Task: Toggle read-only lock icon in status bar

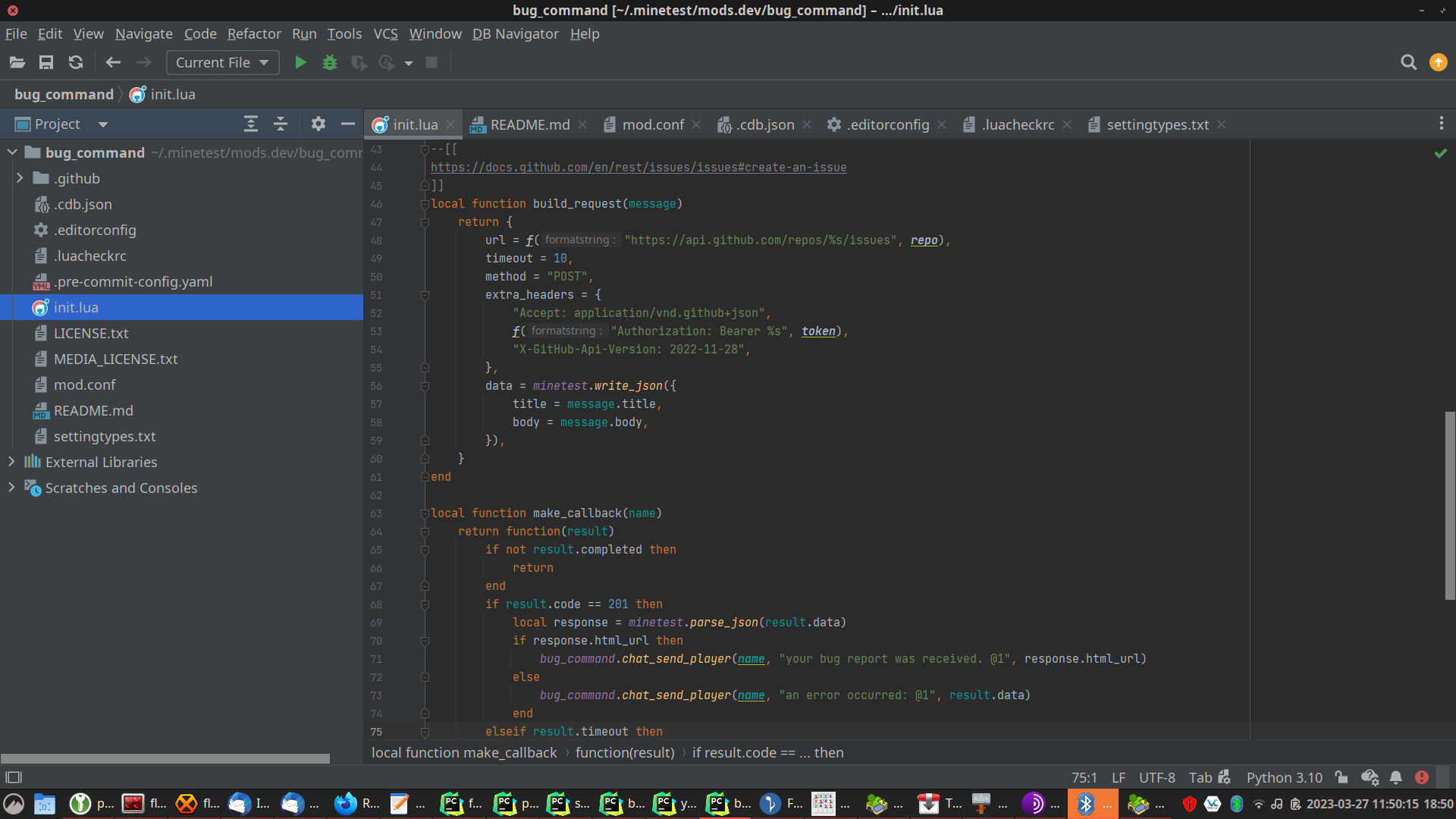Action: pos(1341,777)
